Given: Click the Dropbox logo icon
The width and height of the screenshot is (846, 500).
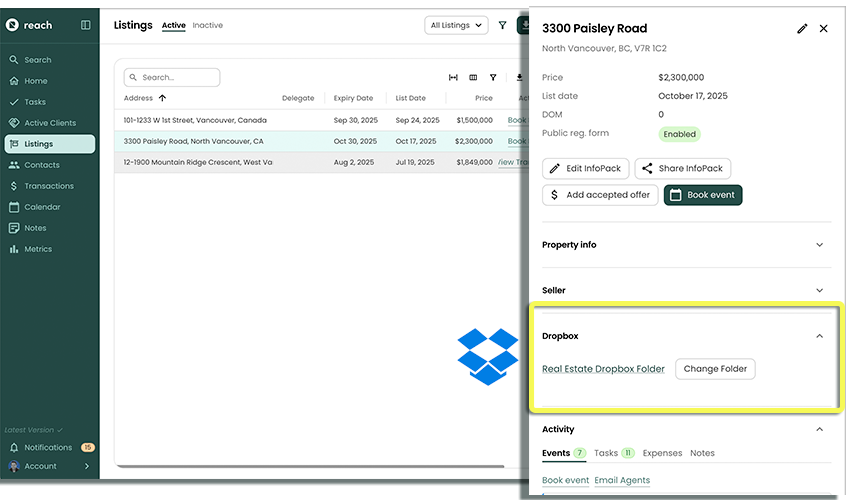Looking at the screenshot, I should pyautogui.click(x=487, y=356).
